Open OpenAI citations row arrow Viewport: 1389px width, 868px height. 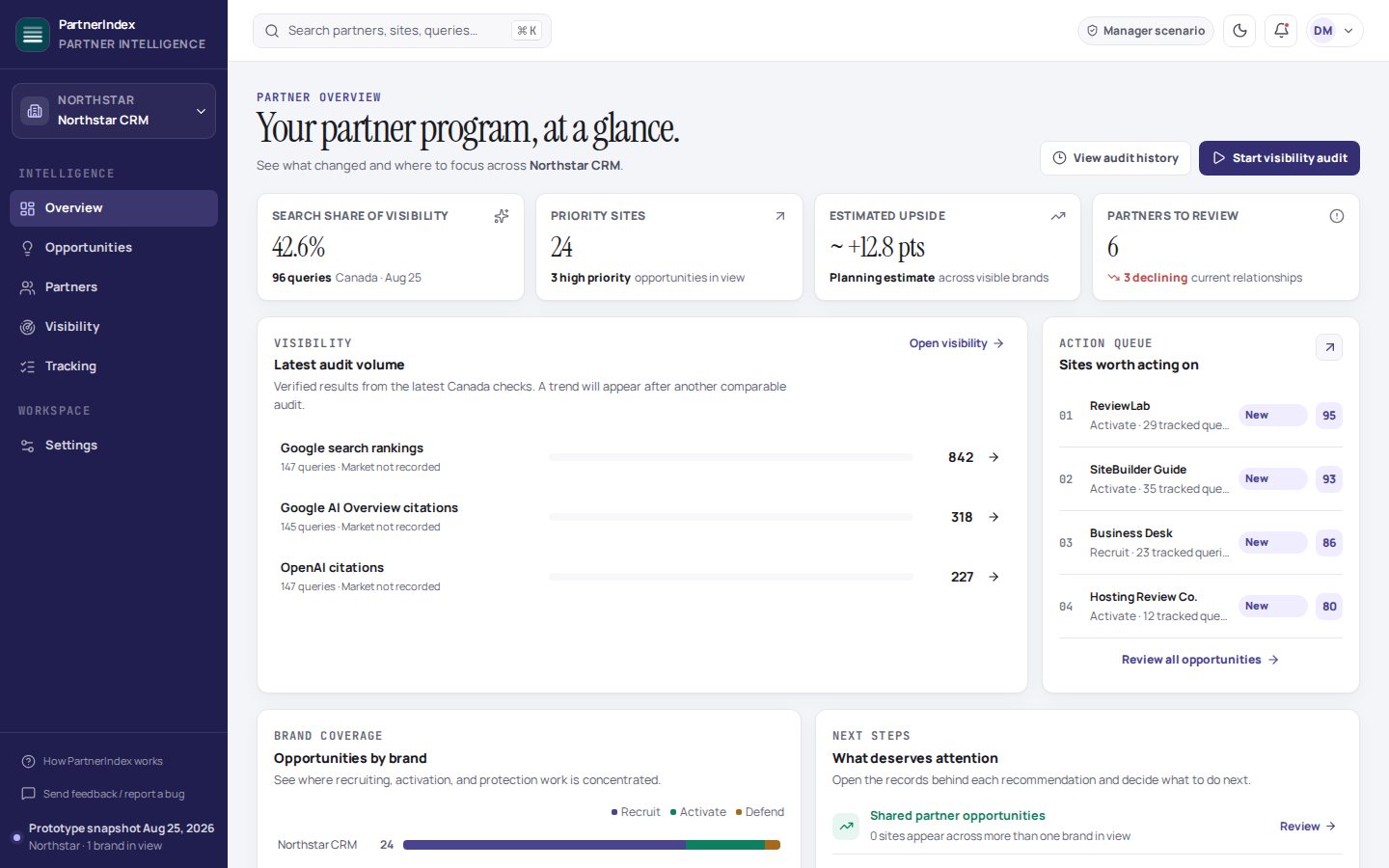(994, 577)
